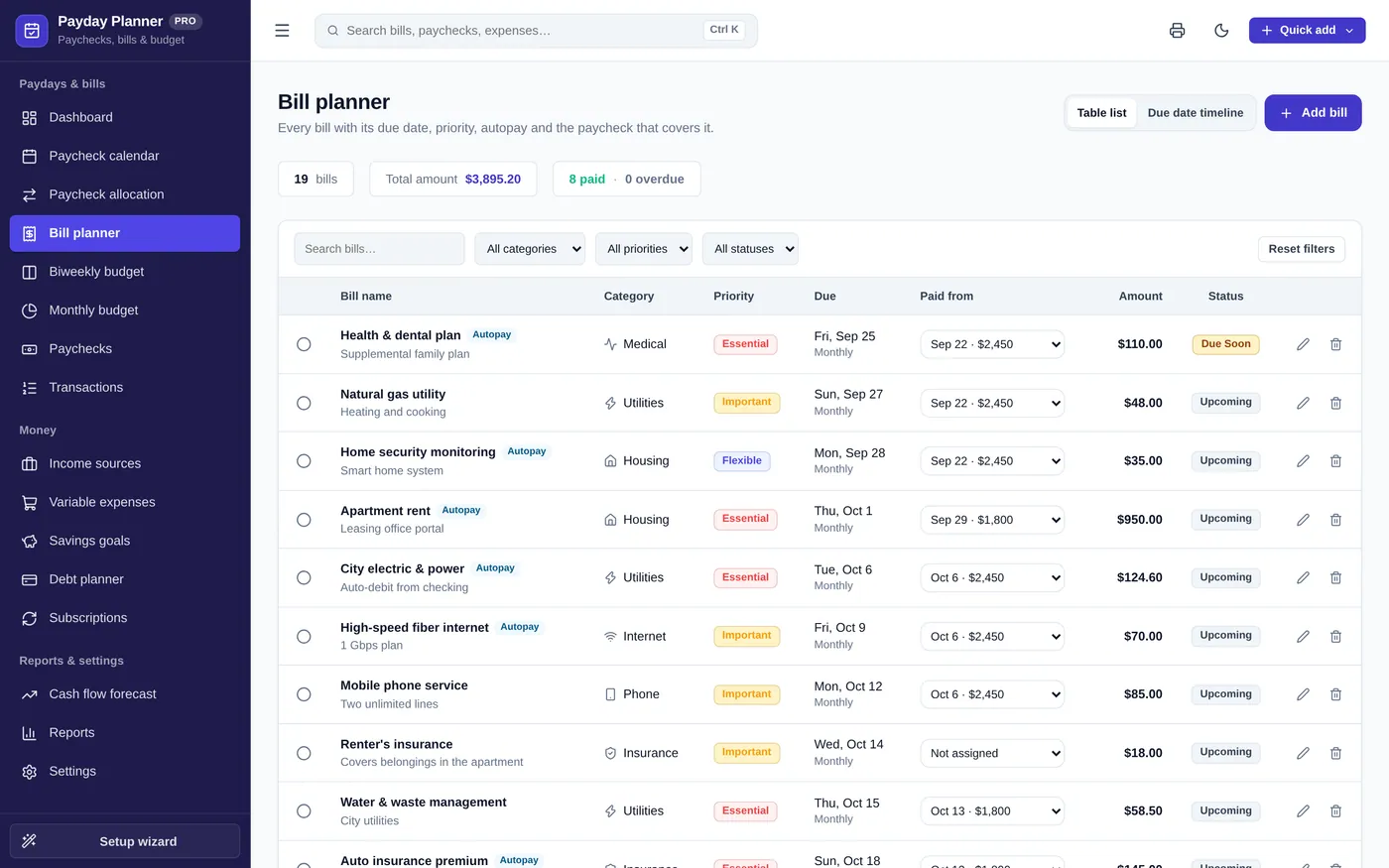Click the Reset filters button
This screenshot has height=868, width=1389.
click(1301, 249)
